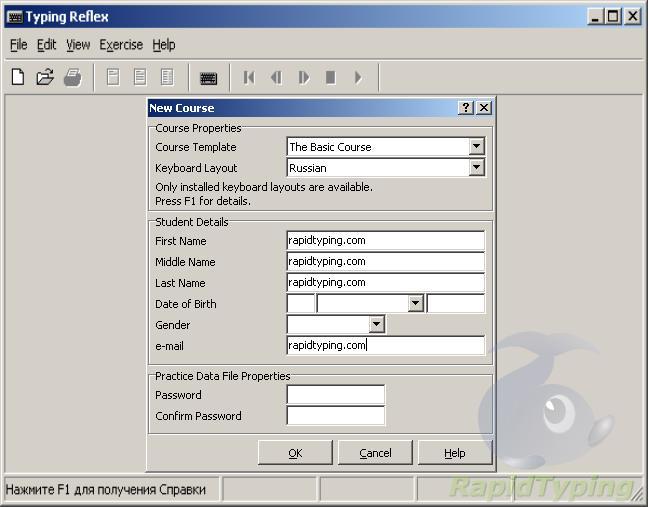Click the Print toolbar icon
The width and height of the screenshot is (648, 507).
(x=73, y=77)
